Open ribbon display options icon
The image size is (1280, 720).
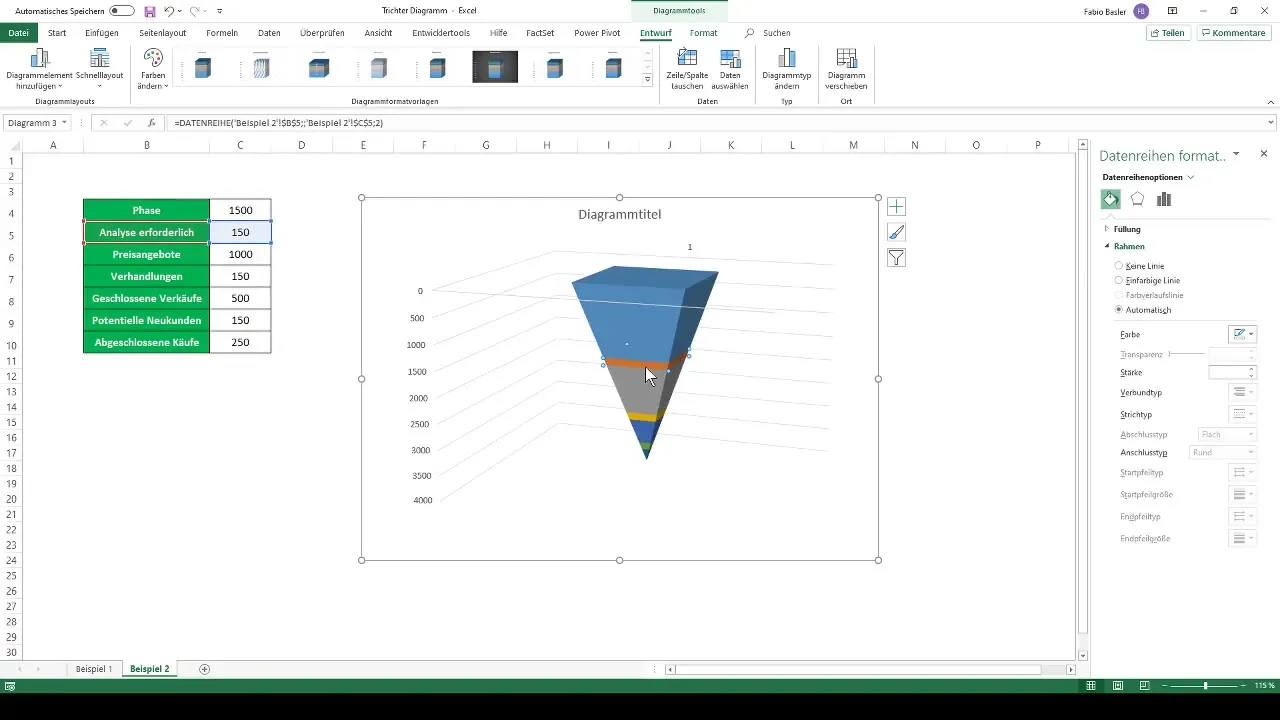point(1172,11)
